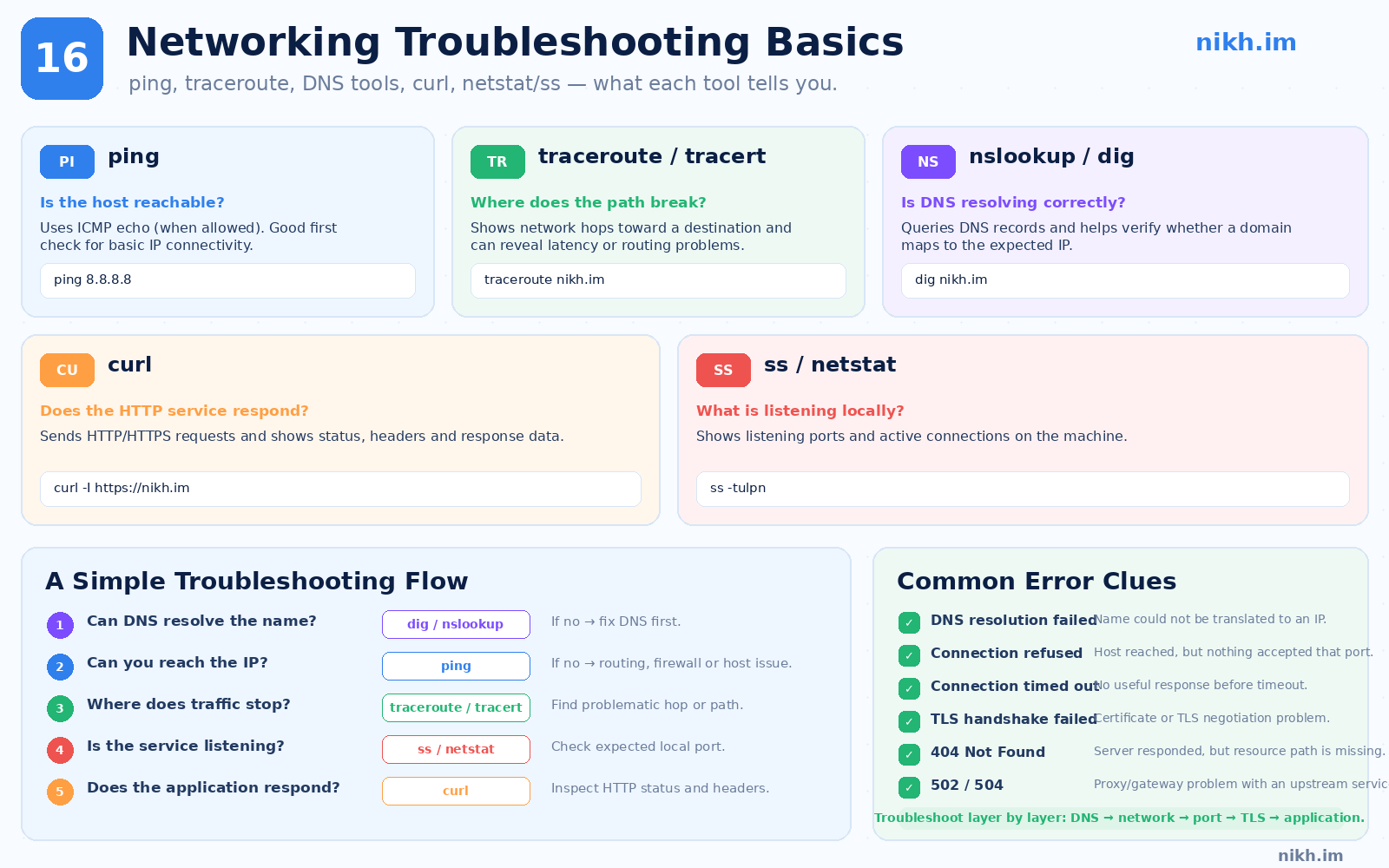1389x868 pixels.
Task: Click the red step 4 circle
Action: [60, 750]
